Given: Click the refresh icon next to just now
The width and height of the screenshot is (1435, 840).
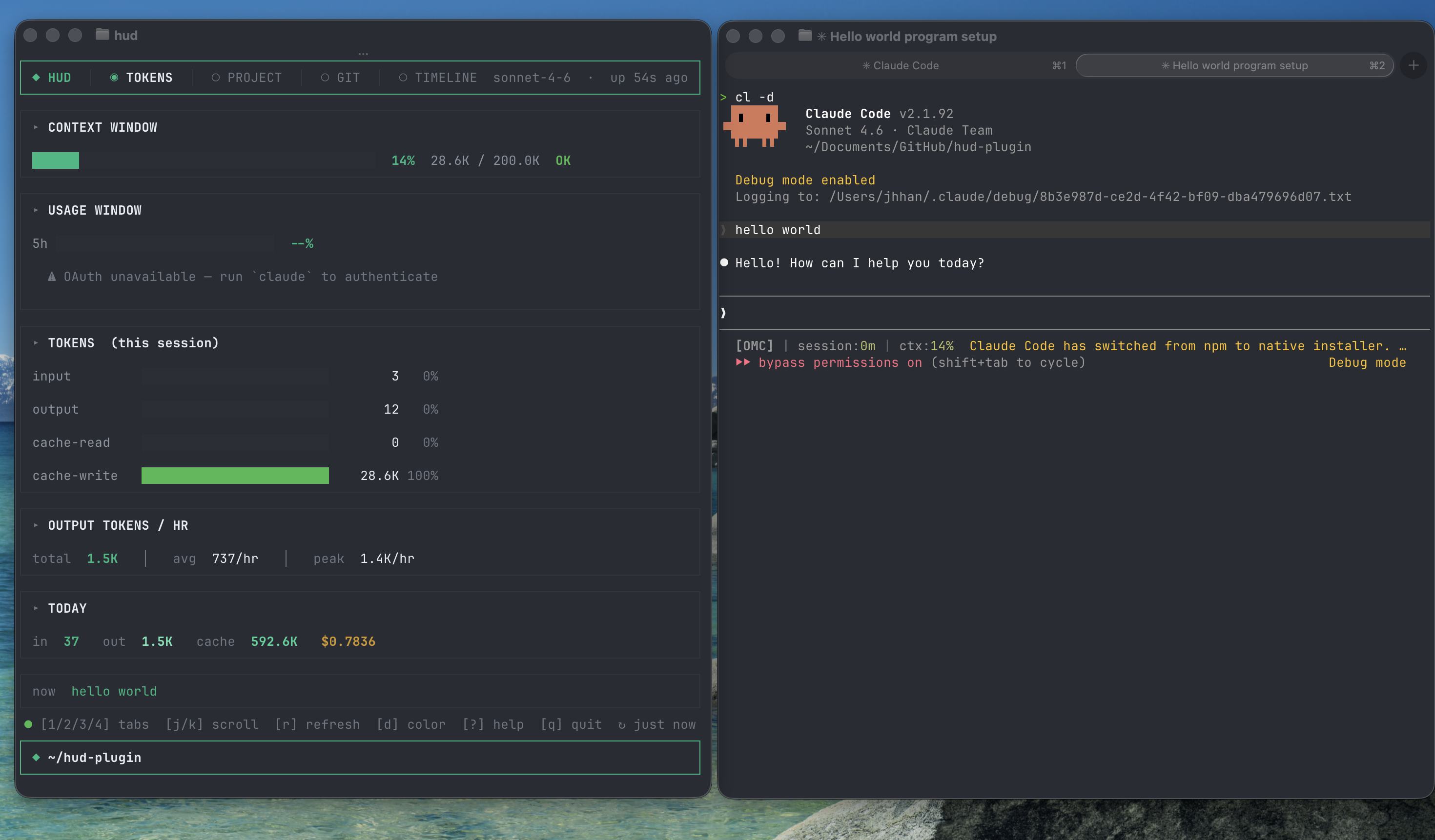Looking at the screenshot, I should (621, 725).
